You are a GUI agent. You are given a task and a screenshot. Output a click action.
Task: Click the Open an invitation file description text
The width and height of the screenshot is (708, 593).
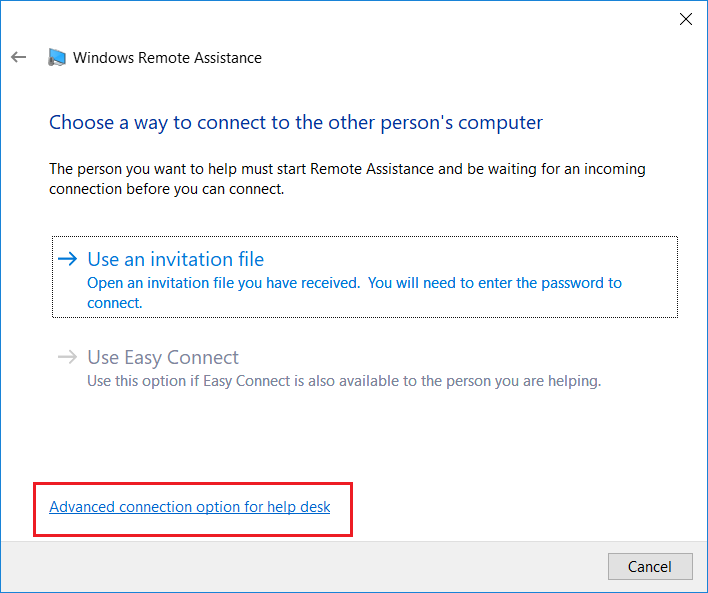(x=354, y=293)
